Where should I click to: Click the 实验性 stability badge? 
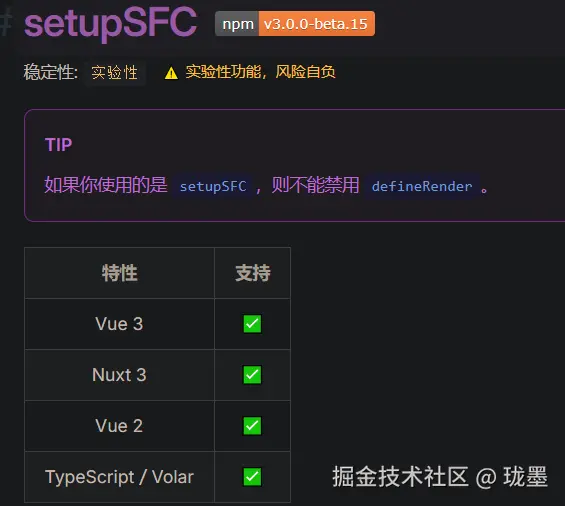click(x=115, y=73)
